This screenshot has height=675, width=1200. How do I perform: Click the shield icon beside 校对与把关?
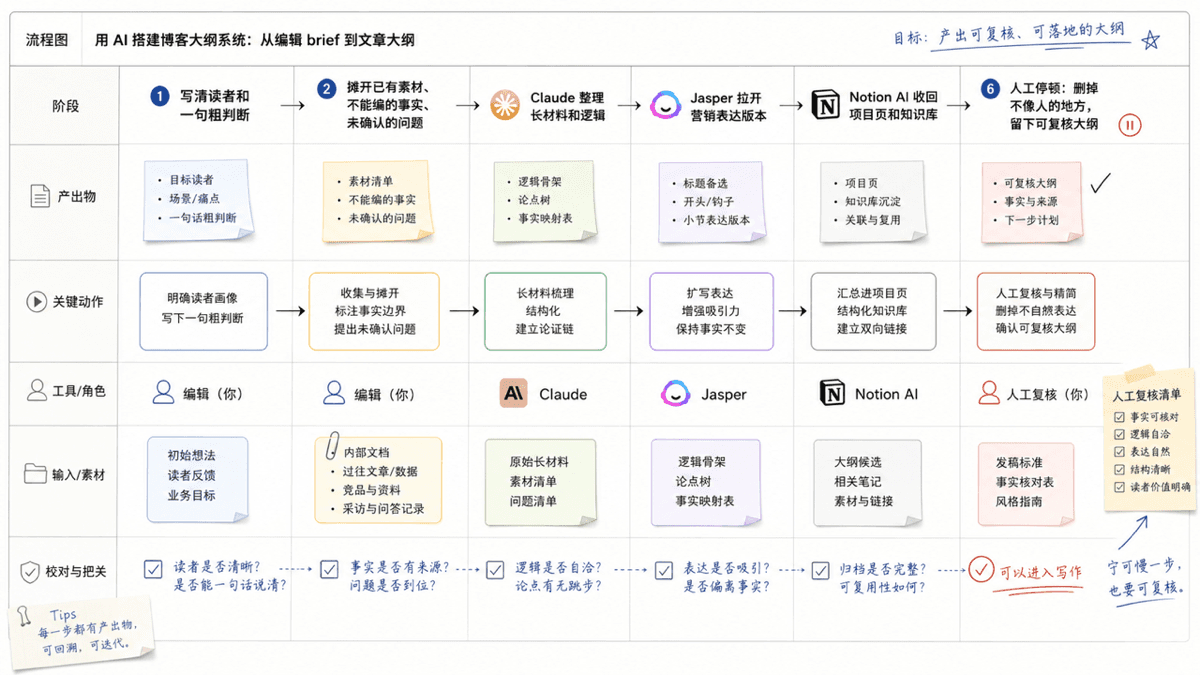31,572
